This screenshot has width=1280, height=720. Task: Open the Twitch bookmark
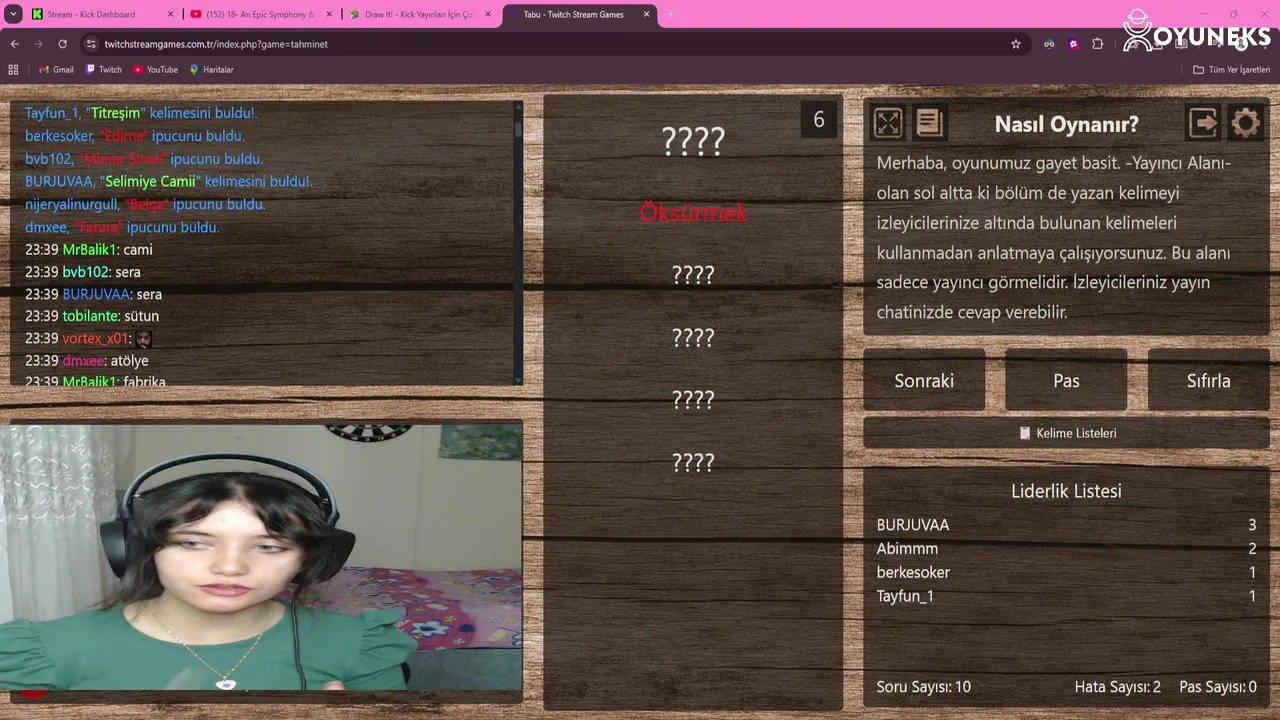(104, 70)
